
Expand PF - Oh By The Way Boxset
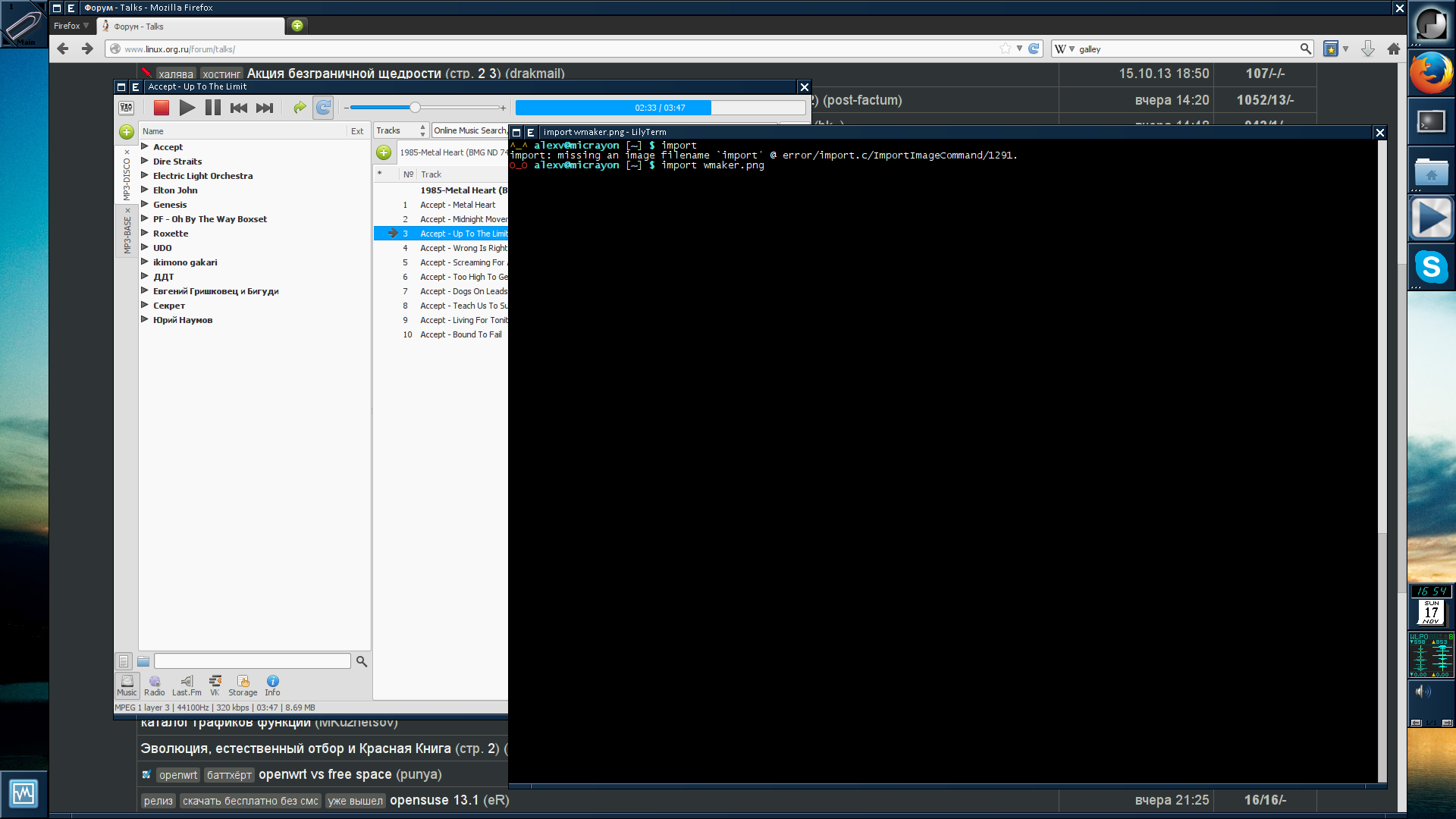click(x=145, y=218)
